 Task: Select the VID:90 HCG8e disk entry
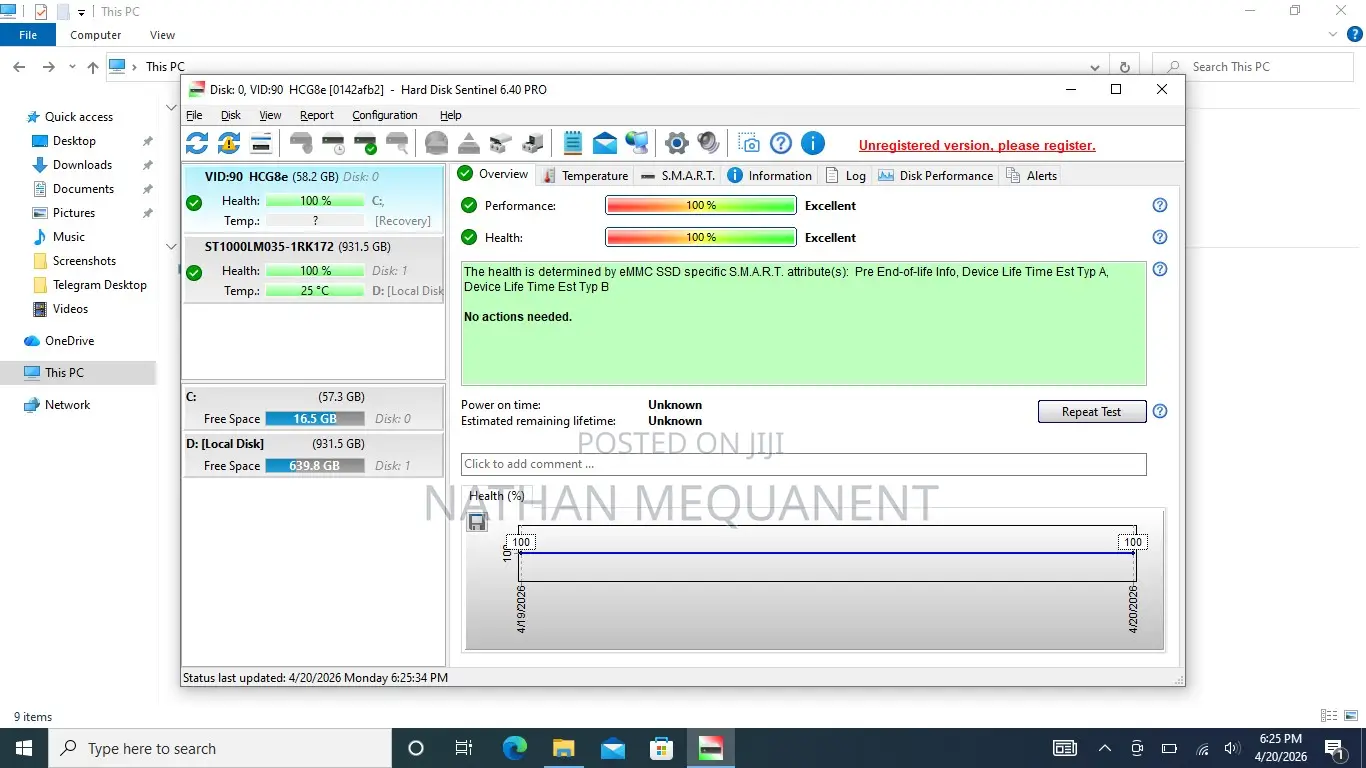[313, 199]
